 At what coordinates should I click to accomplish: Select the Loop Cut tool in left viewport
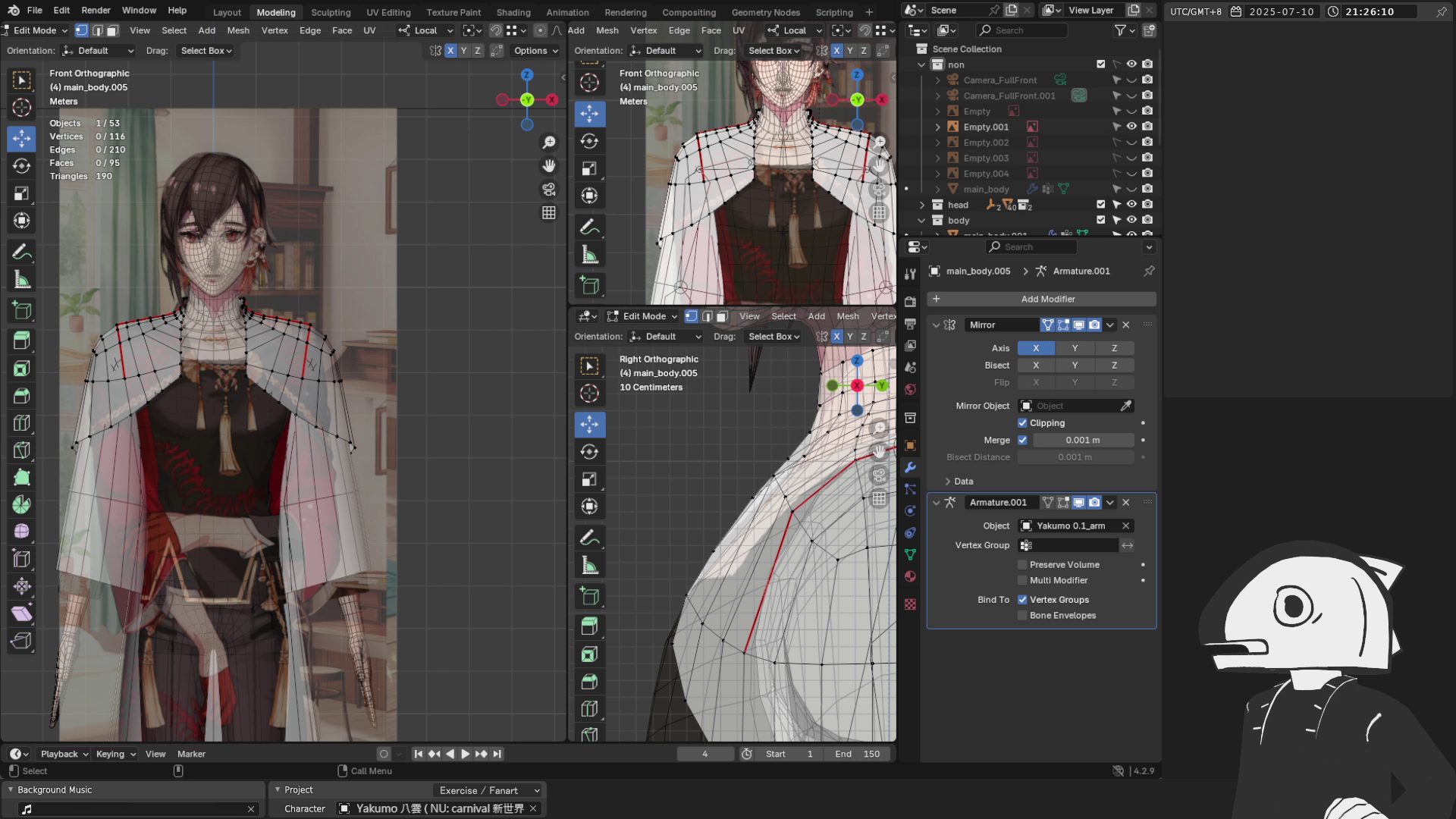22,423
